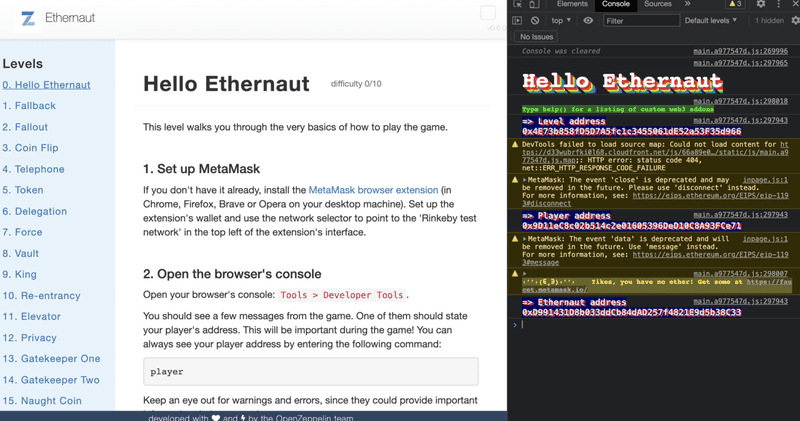The image size is (800, 421).
Task: Click the No Issues button
Action: [536, 37]
